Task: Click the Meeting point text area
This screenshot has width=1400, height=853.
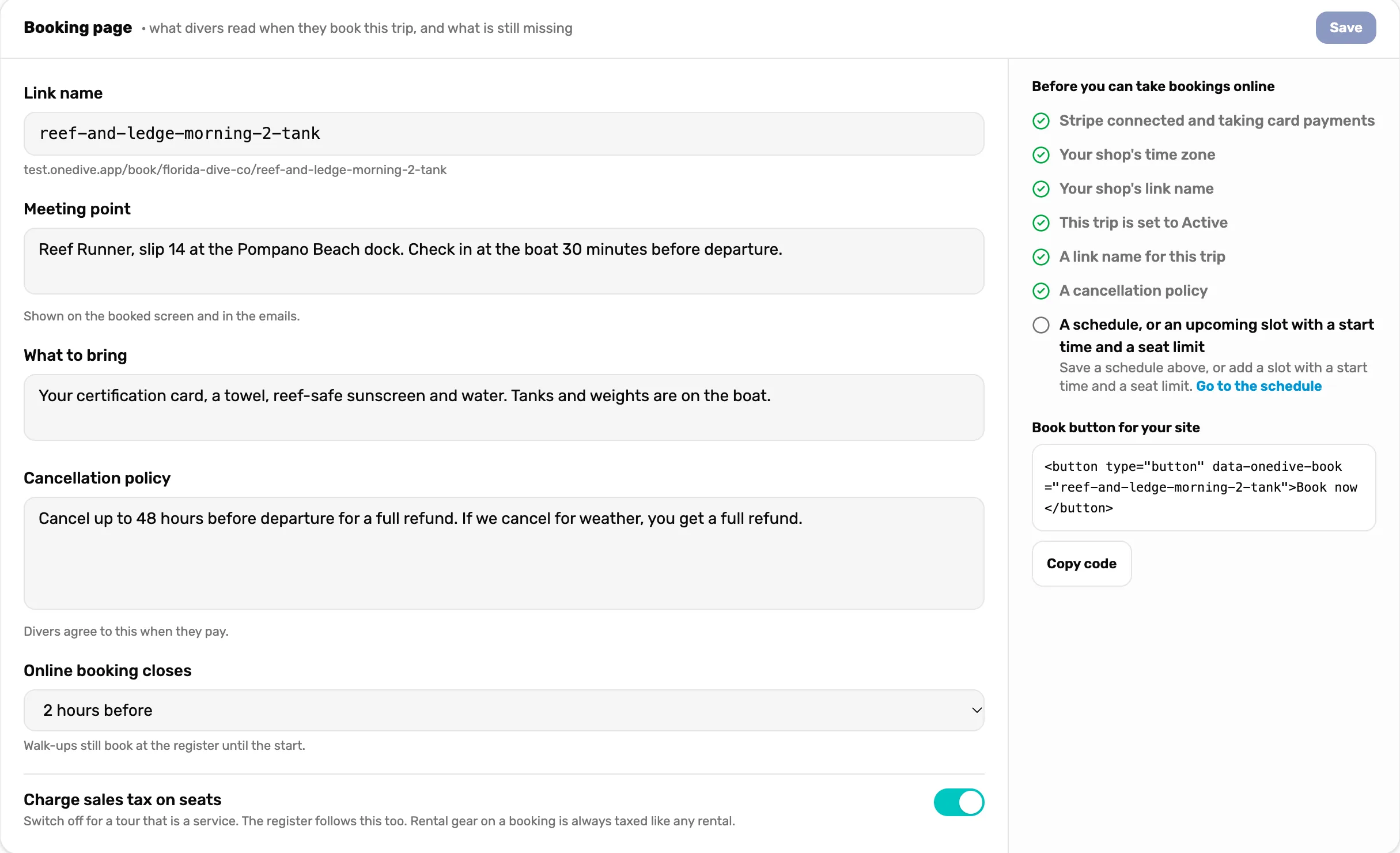Action: (504, 261)
